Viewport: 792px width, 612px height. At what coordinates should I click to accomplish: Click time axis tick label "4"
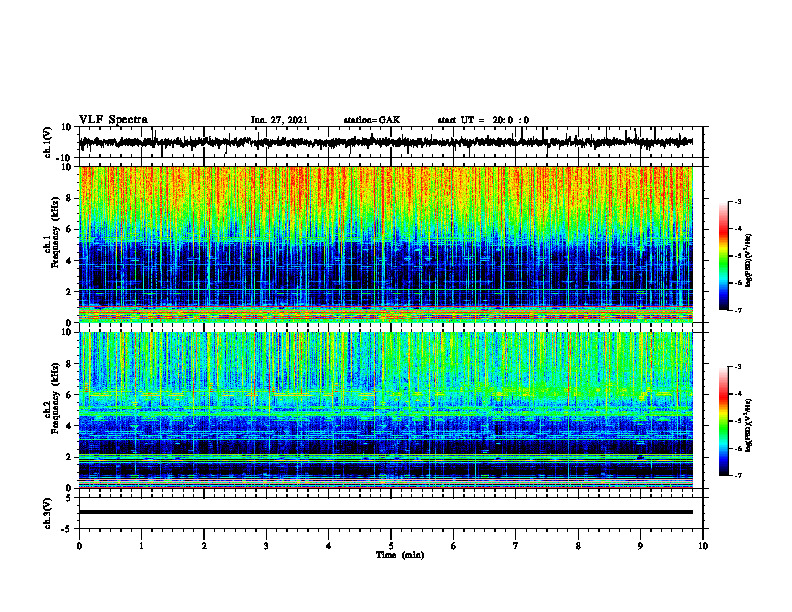329,546
